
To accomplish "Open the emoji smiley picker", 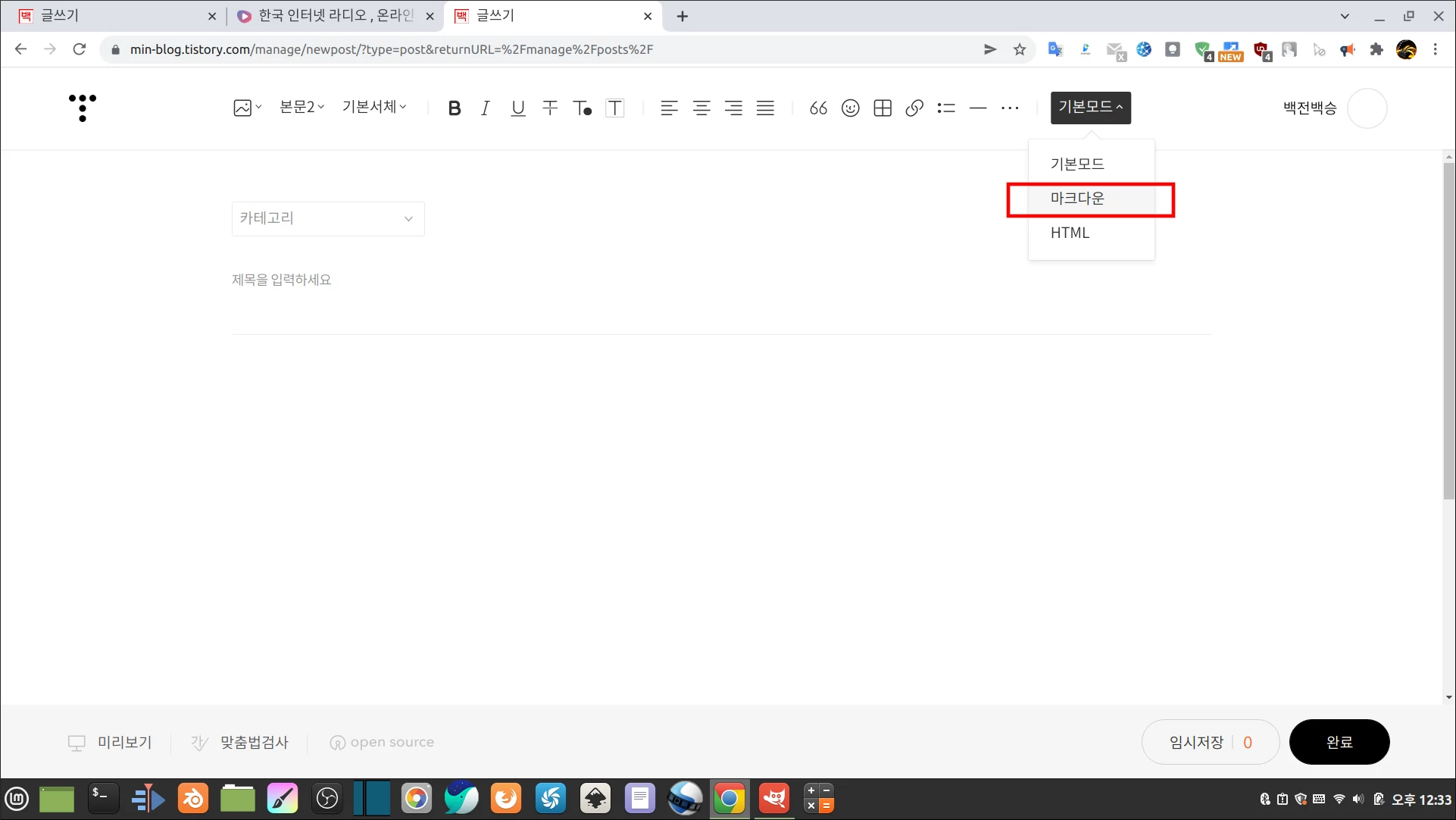I will pyautogui.click(x=850, y=108).
